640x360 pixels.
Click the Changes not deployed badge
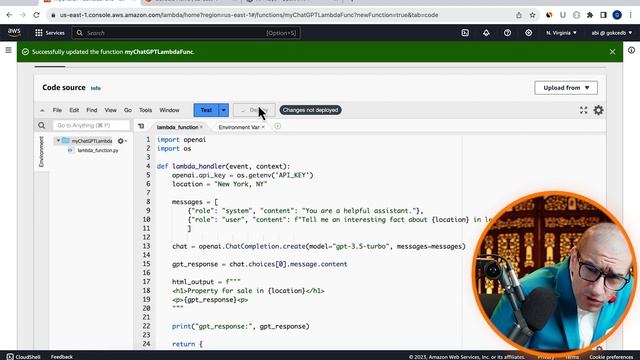point(311,110)
